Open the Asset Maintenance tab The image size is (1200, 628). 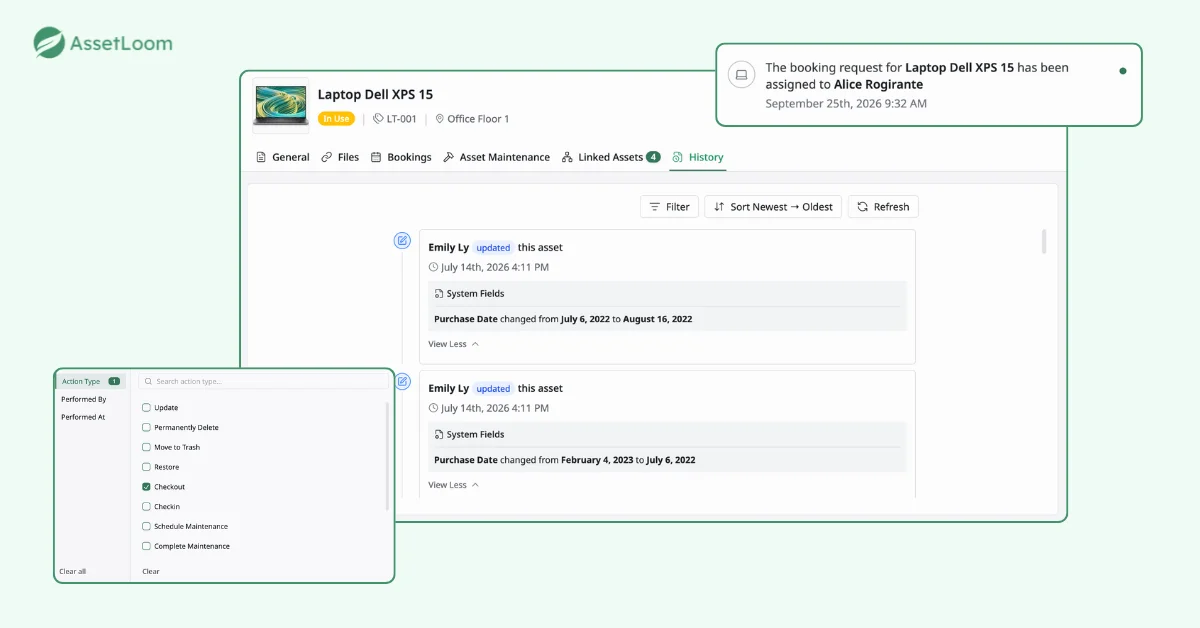[496, 157]
